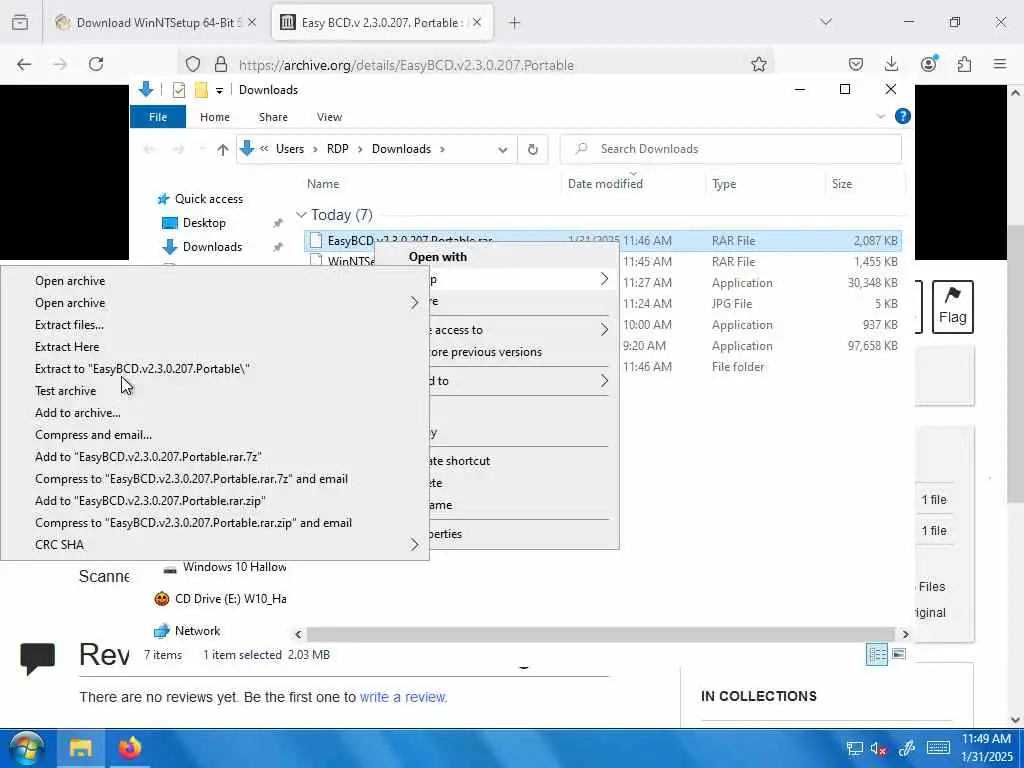Click the shield tracking protection icon
Screen dimensions: 1024x768
tap(193, 64)
